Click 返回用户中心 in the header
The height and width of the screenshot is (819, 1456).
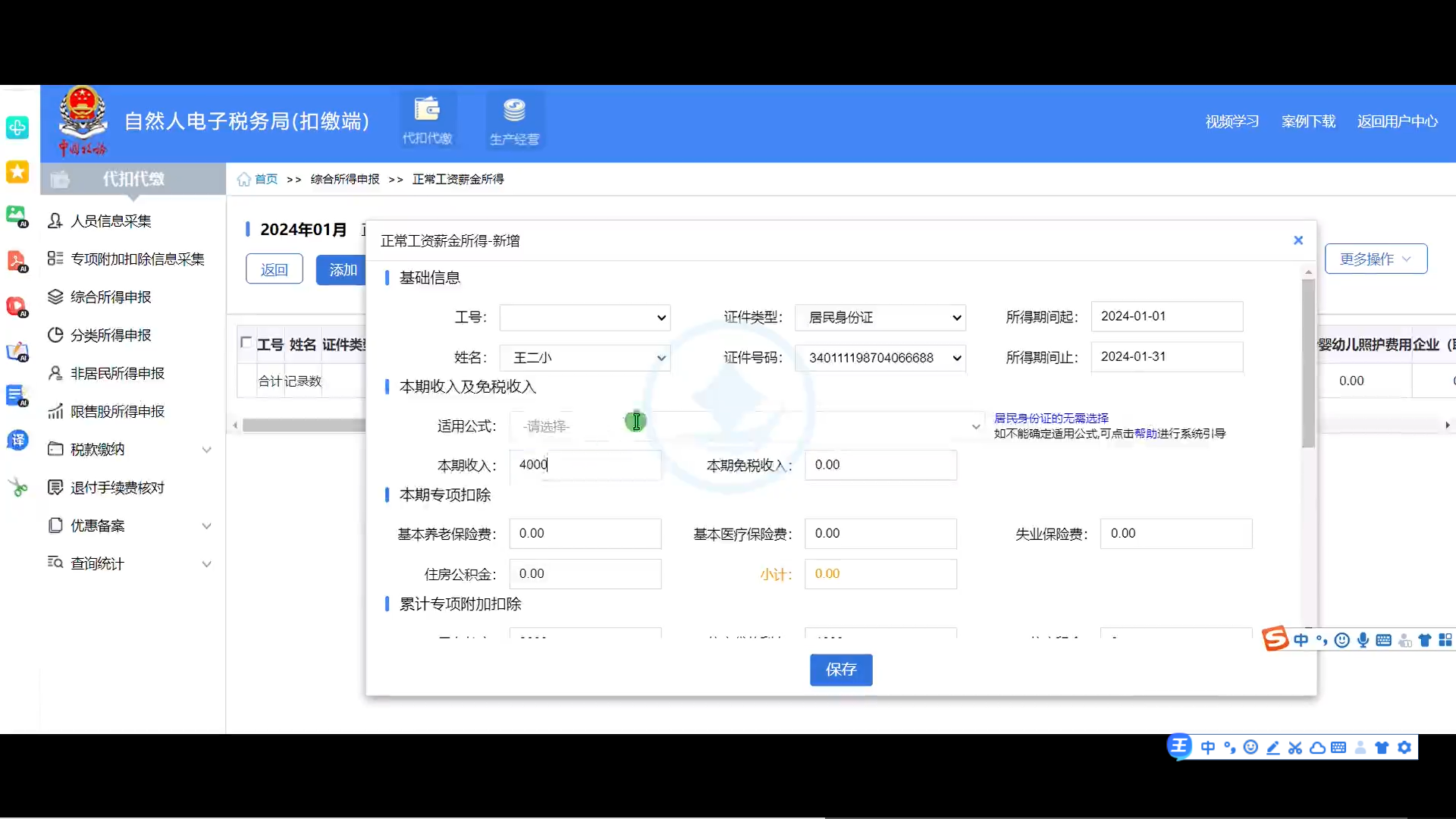pos(1397,121)
